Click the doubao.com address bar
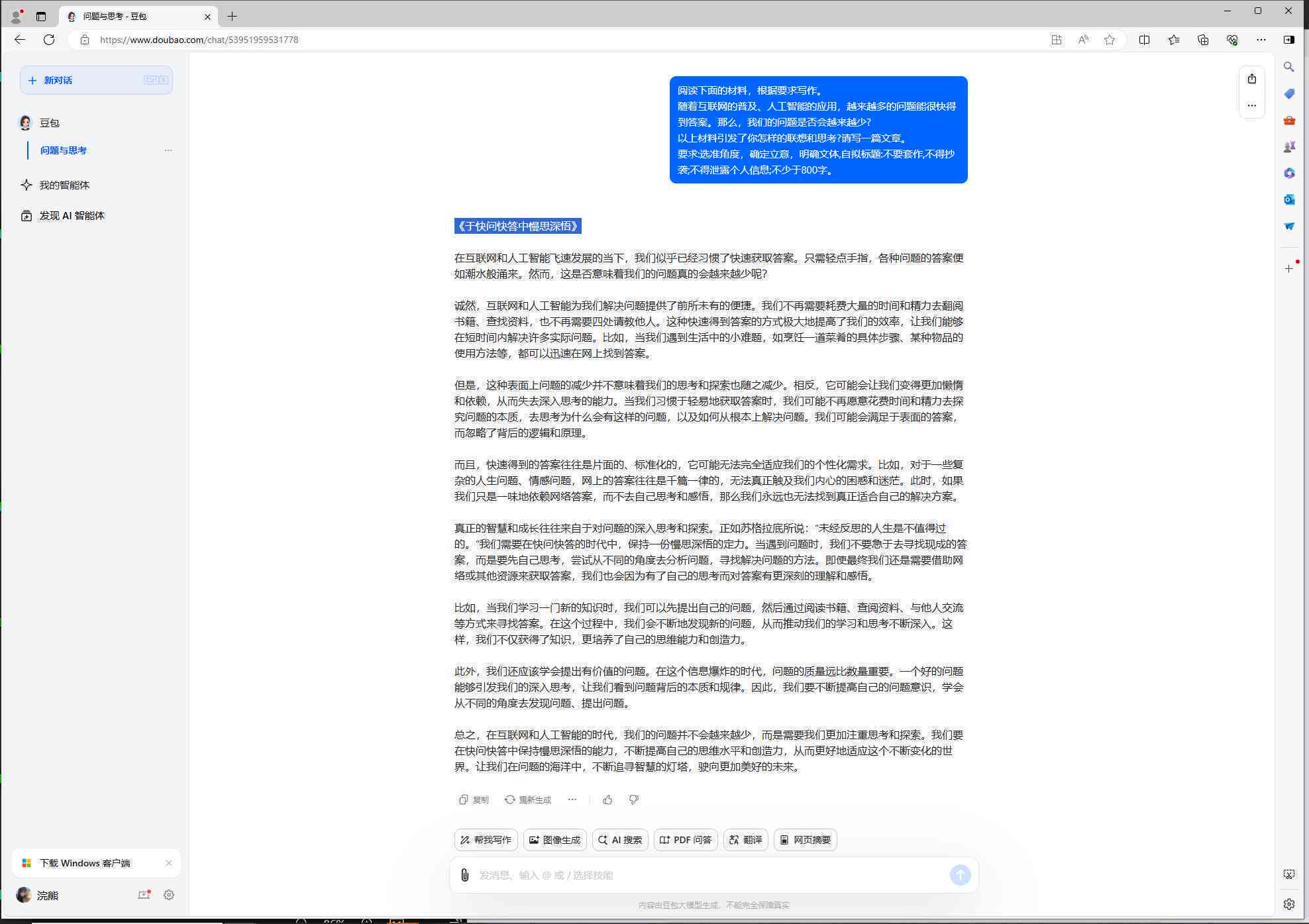The width and height of the screenshot is (1309, 924). [x=563, y=40]
